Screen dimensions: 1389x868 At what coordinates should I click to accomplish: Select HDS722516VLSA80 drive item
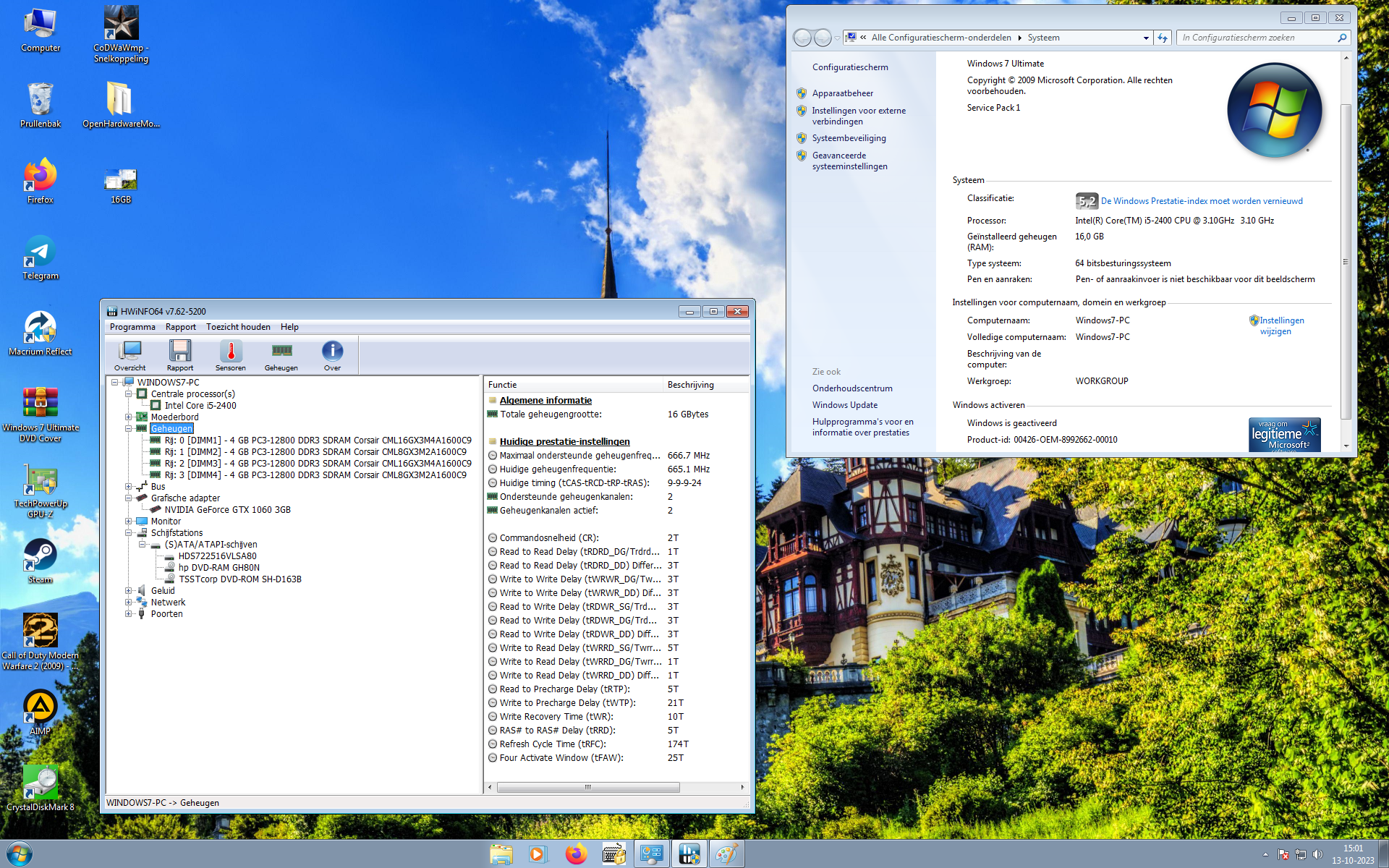click(217, 556)
